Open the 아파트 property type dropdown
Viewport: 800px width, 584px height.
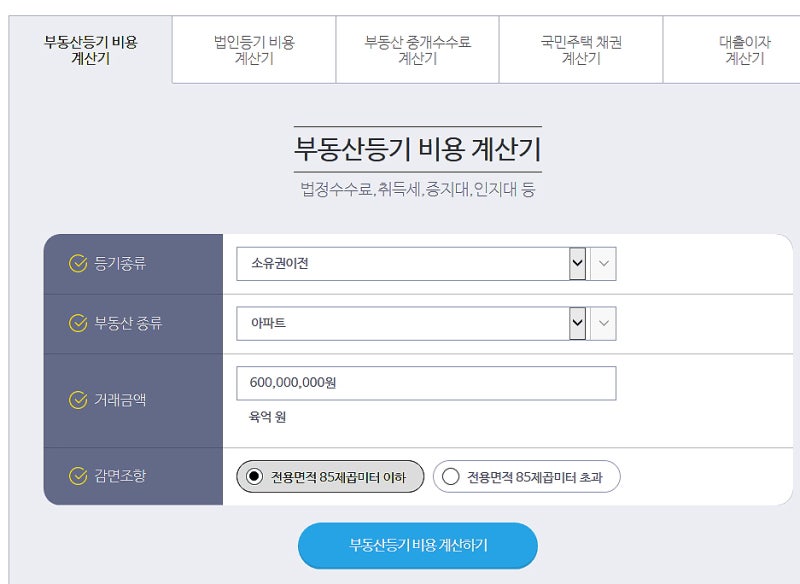(411, 323)
